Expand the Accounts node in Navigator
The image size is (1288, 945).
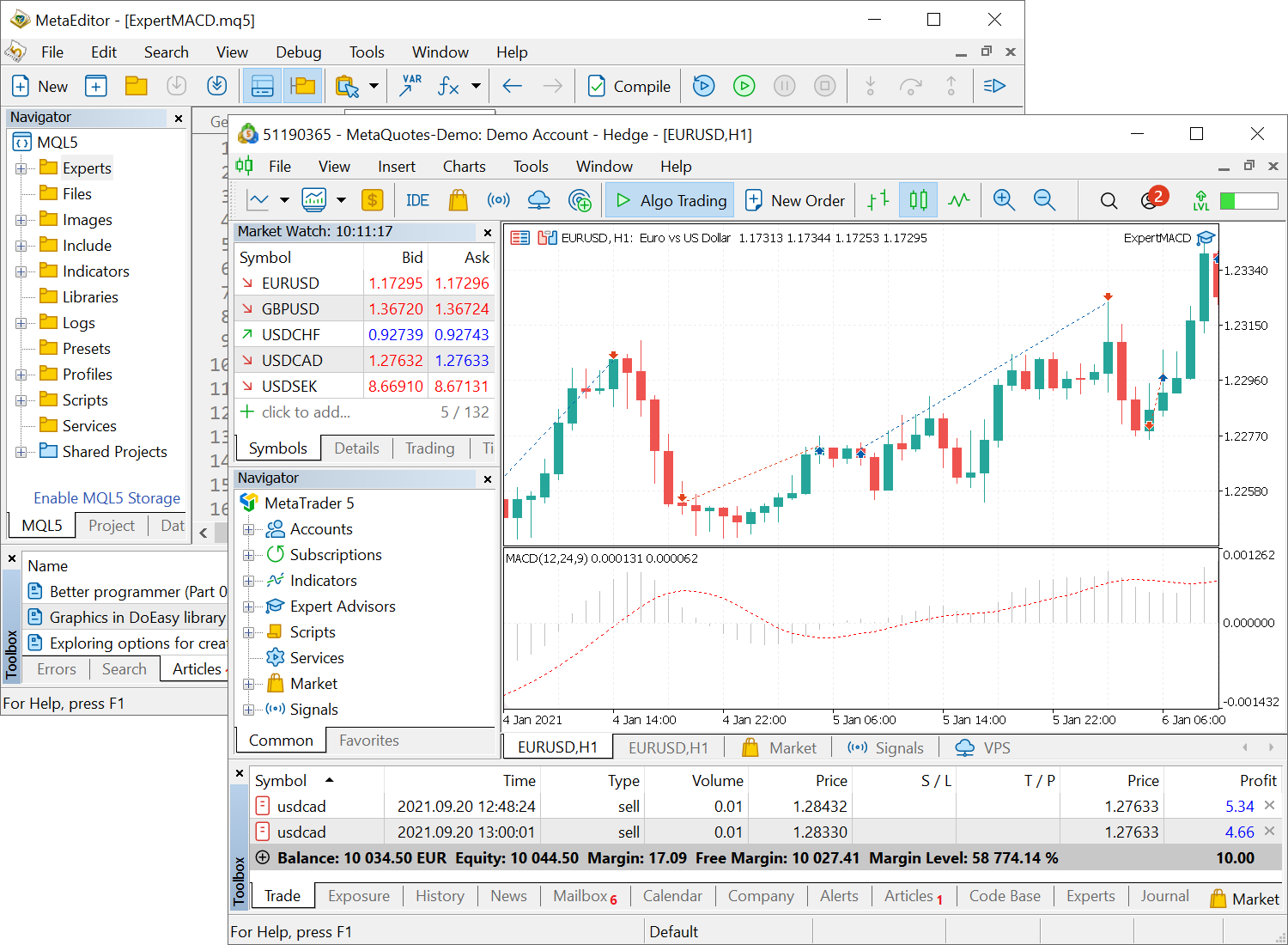coord(249,529)
